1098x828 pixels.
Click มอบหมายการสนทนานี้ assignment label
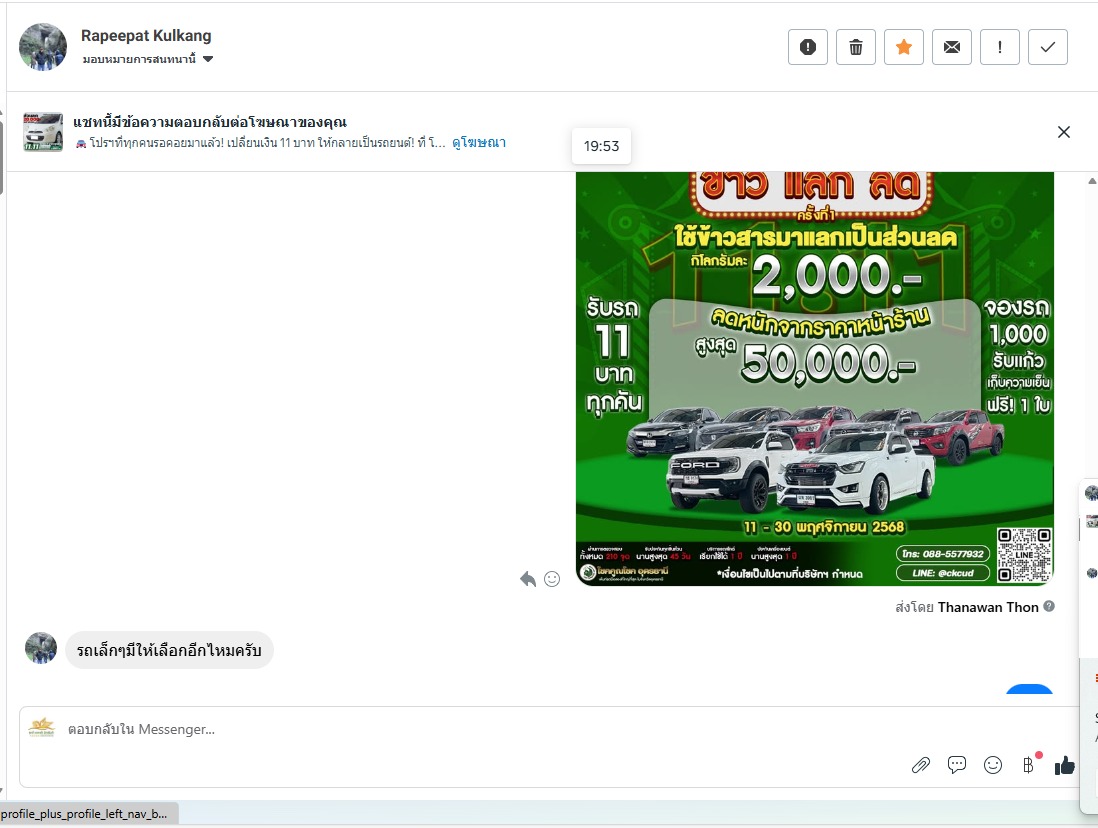(139, 60)
